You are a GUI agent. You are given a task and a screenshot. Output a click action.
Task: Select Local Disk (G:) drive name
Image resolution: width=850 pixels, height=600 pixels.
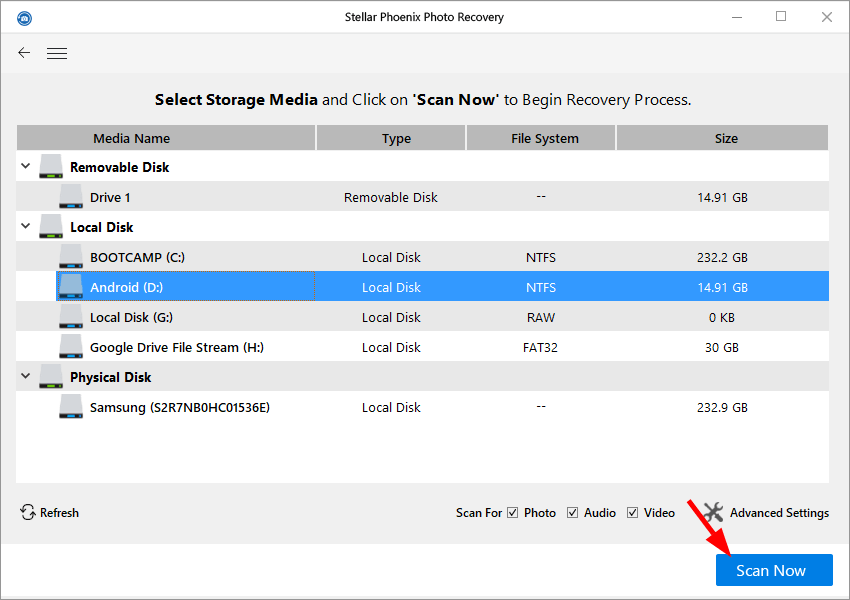coord(131,318)
